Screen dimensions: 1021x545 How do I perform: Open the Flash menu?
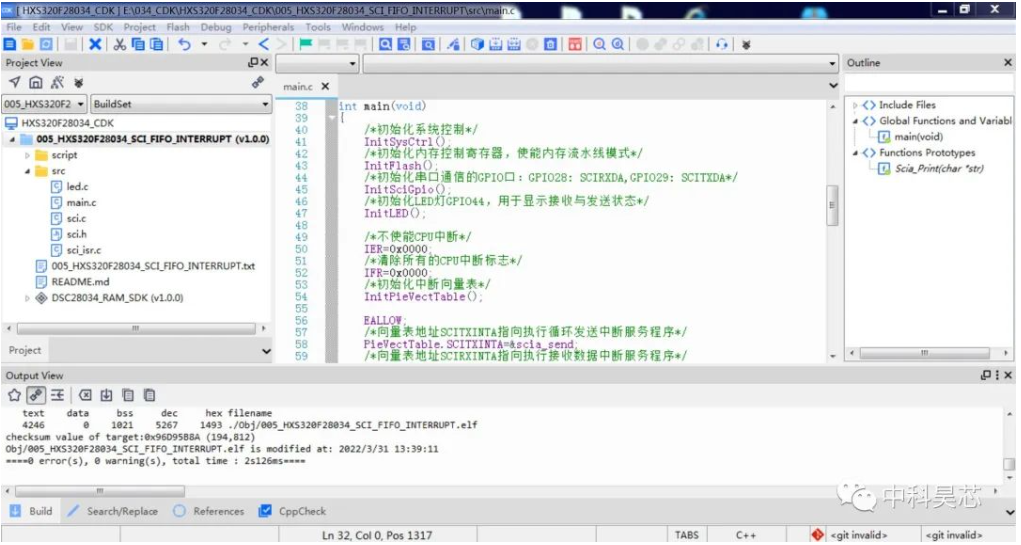coord(178,27)
